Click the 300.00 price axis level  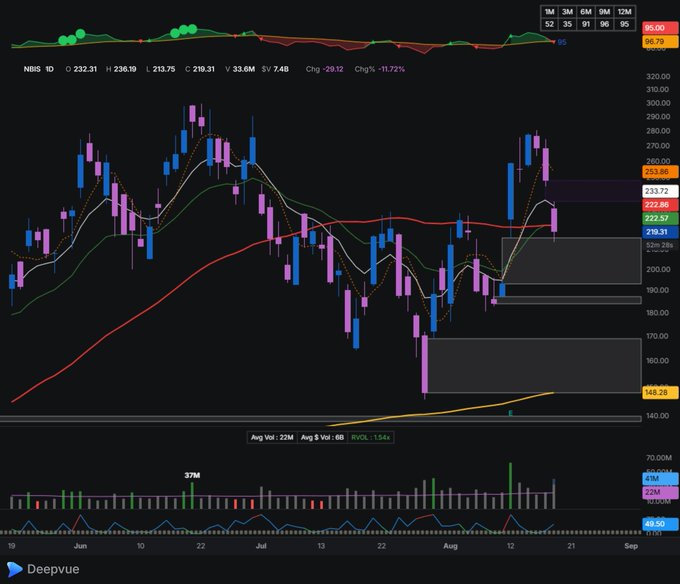(657, 103)
